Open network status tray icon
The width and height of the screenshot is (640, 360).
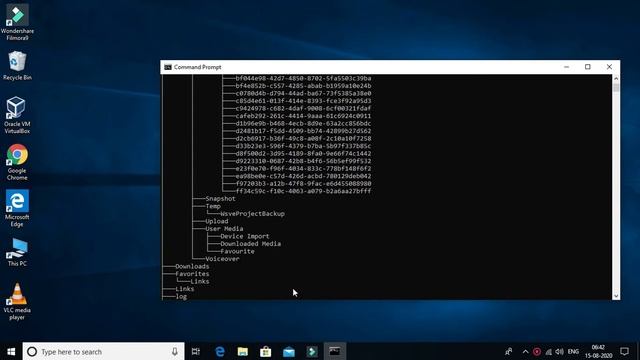click(548, 351)
